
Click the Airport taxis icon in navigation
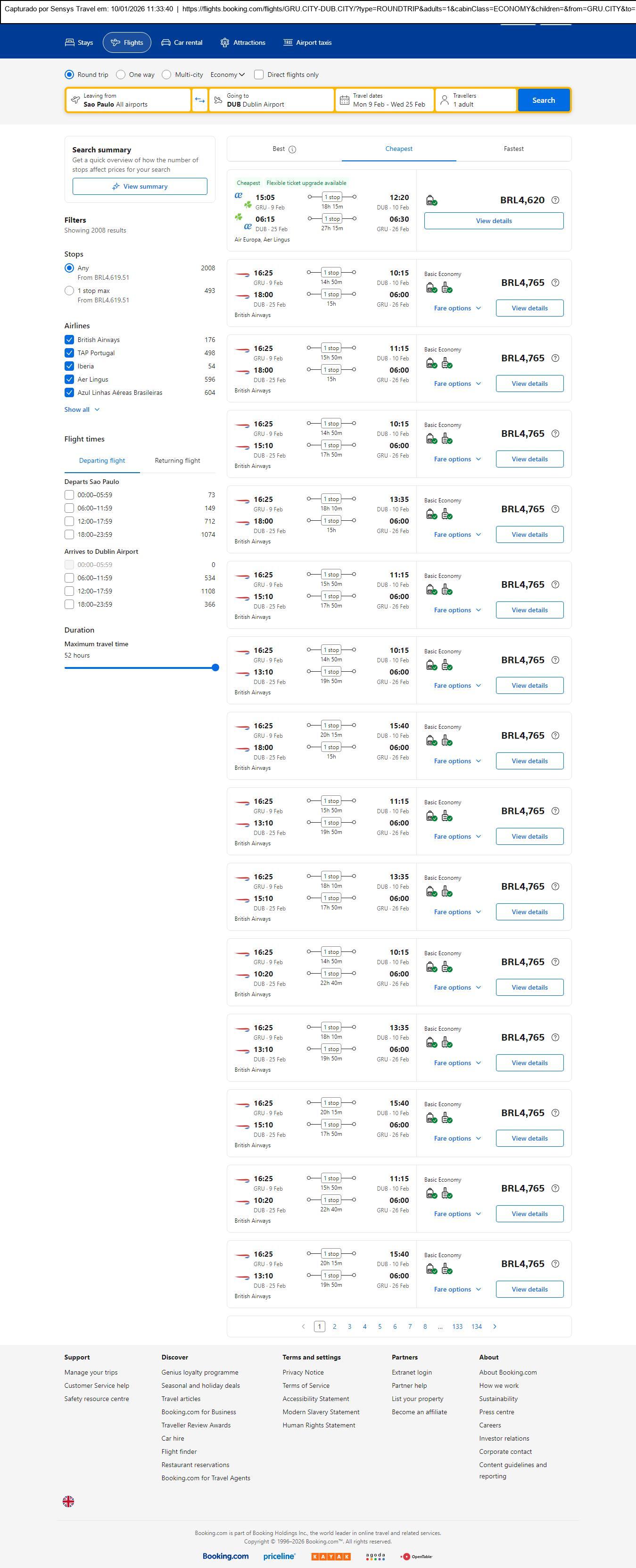(x=288, y=42)
